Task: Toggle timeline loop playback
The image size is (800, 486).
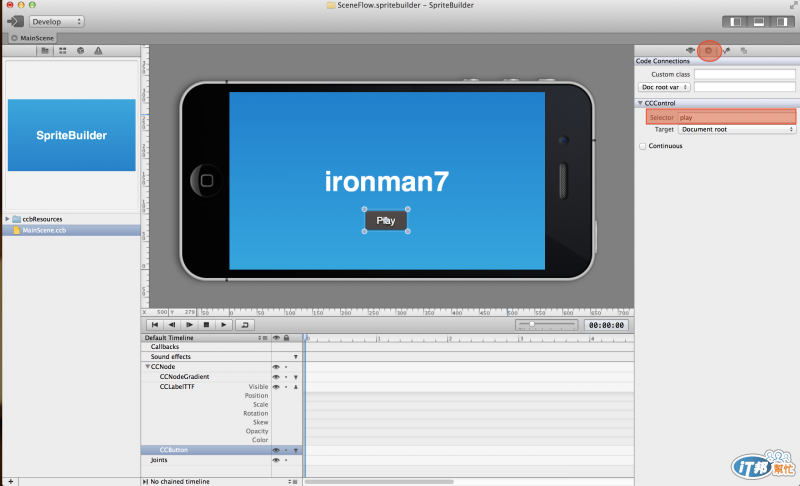Action: click(245, 325)
